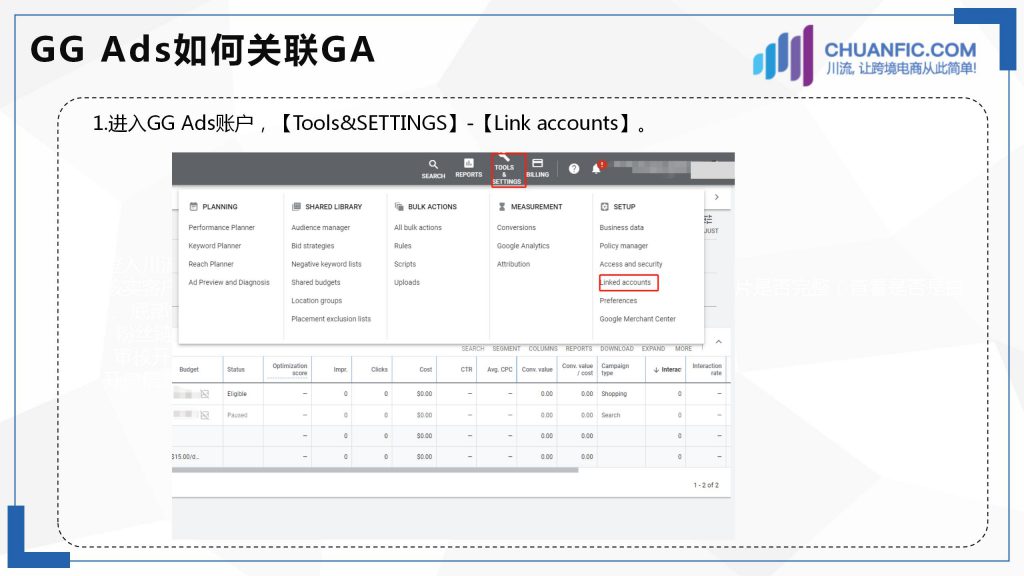The image size is (1024, 576).
Task: Click the EXPAND table toolbar button
Action: tap(653, 349)
